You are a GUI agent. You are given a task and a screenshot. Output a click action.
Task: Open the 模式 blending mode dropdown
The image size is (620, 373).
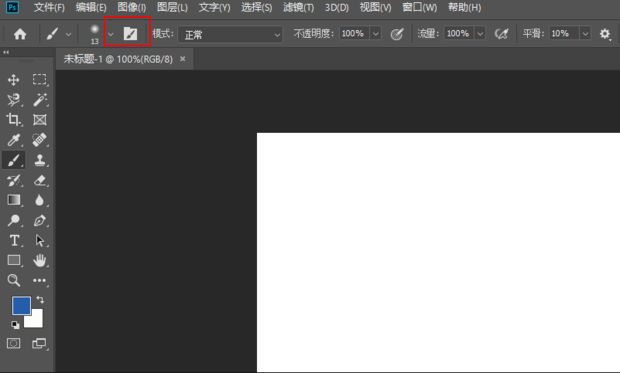(x=230, y=34)
